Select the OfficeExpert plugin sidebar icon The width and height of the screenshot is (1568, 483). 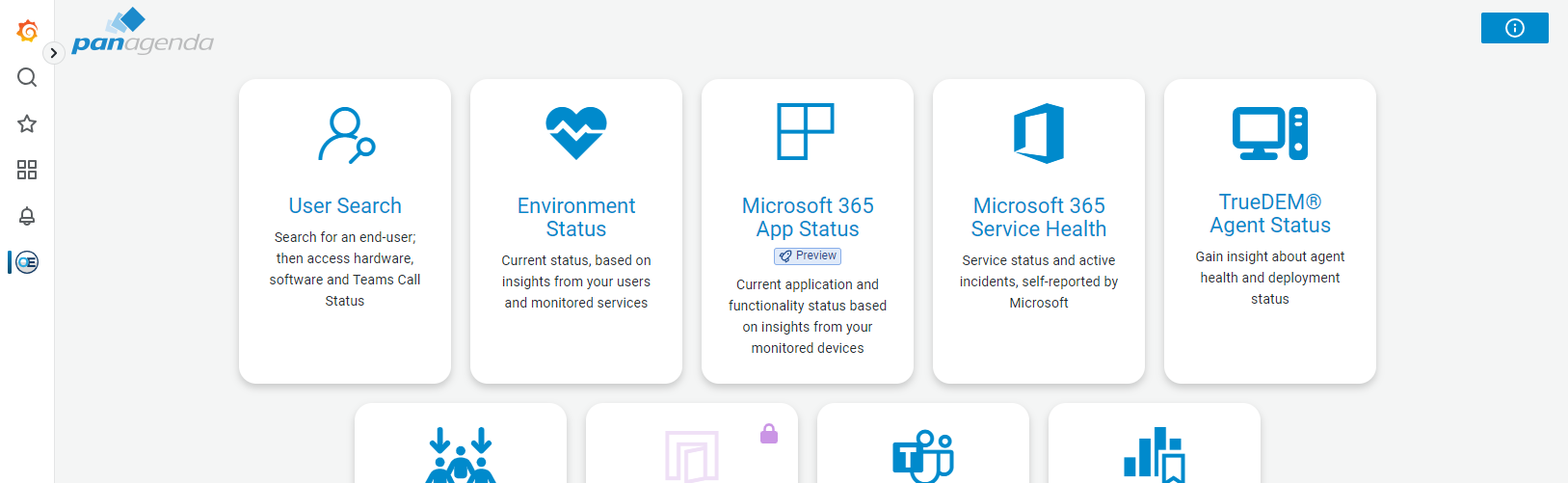pos(27,262)
